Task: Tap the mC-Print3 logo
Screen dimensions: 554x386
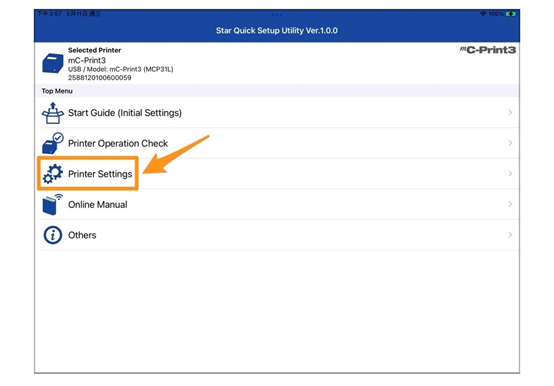Action: pyautogui.click(x=488, y=50)
